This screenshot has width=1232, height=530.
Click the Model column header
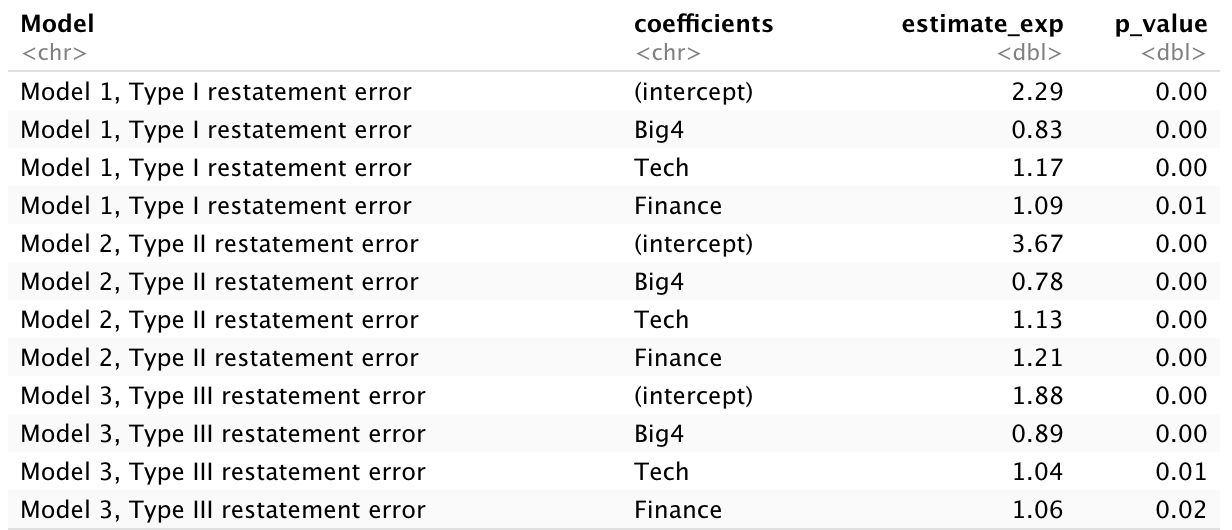(50, 24)
